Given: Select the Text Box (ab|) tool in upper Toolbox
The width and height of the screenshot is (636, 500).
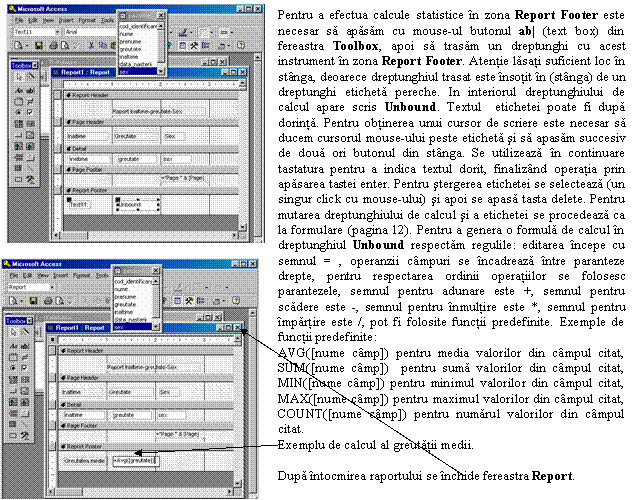Looking at the screenshot, I should [x=29, y=88].
